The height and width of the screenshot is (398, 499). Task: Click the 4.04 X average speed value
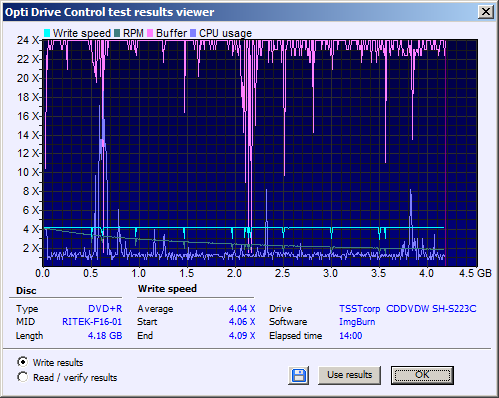242,308
